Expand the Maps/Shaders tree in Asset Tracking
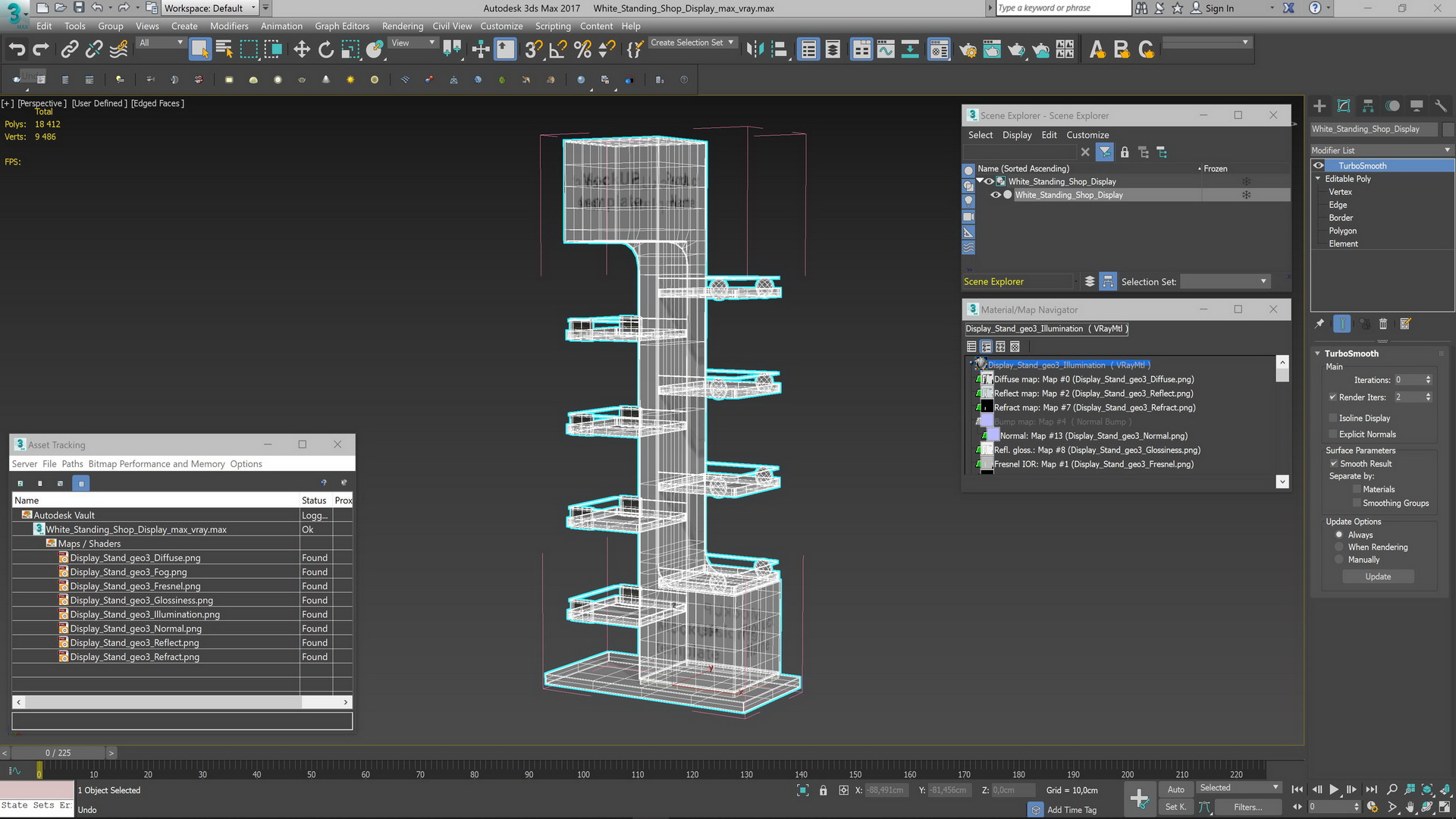 42,543
